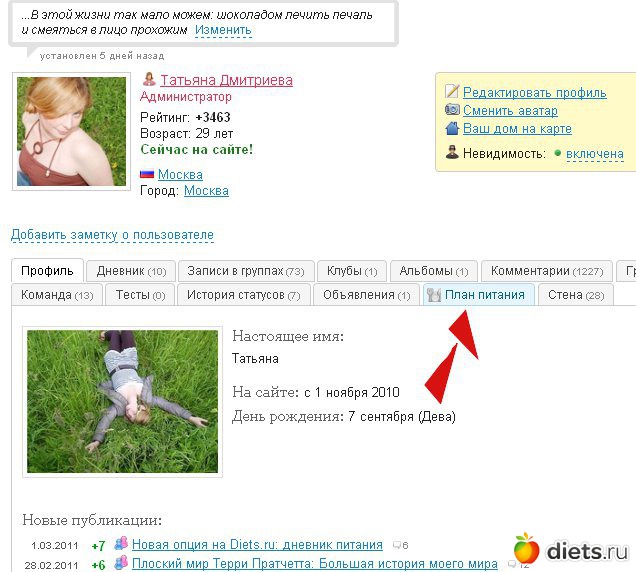
Task: Click the house icon beside Ваш дом на карте
Action: pyautogui.click(x=452, y=128)
